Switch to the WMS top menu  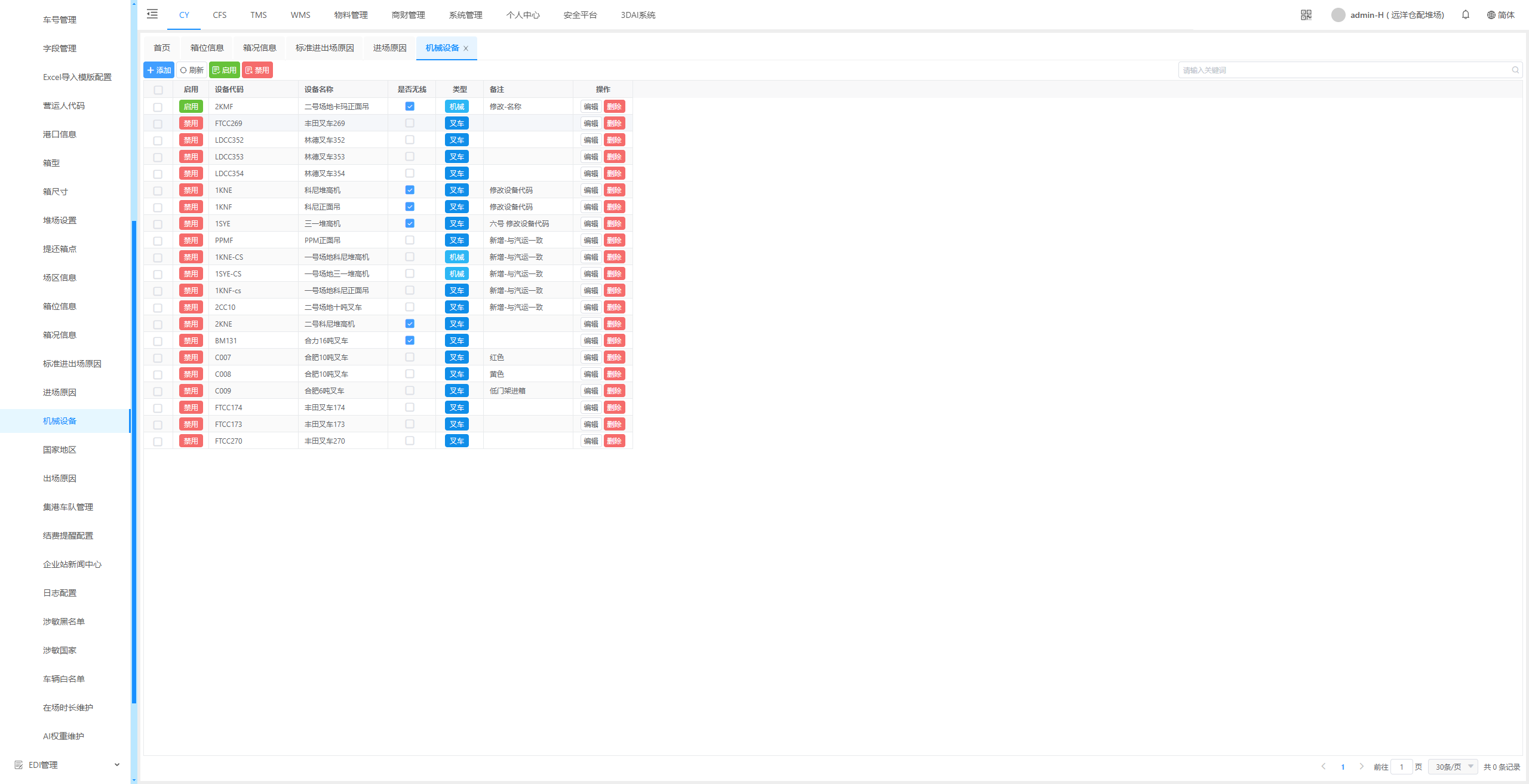(x=300, y=15)
